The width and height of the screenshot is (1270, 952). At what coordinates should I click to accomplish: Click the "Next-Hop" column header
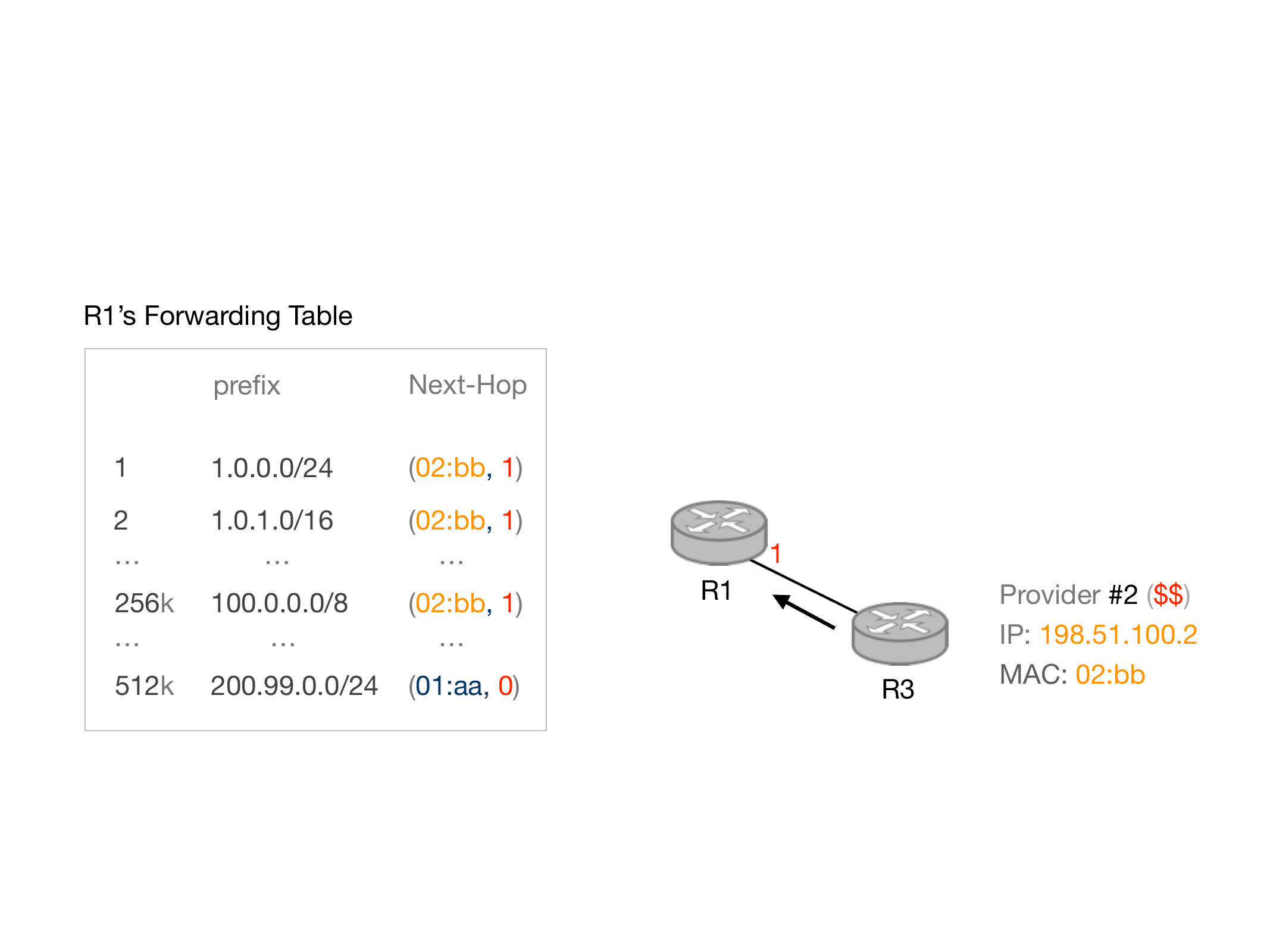[x=467, y=385]
